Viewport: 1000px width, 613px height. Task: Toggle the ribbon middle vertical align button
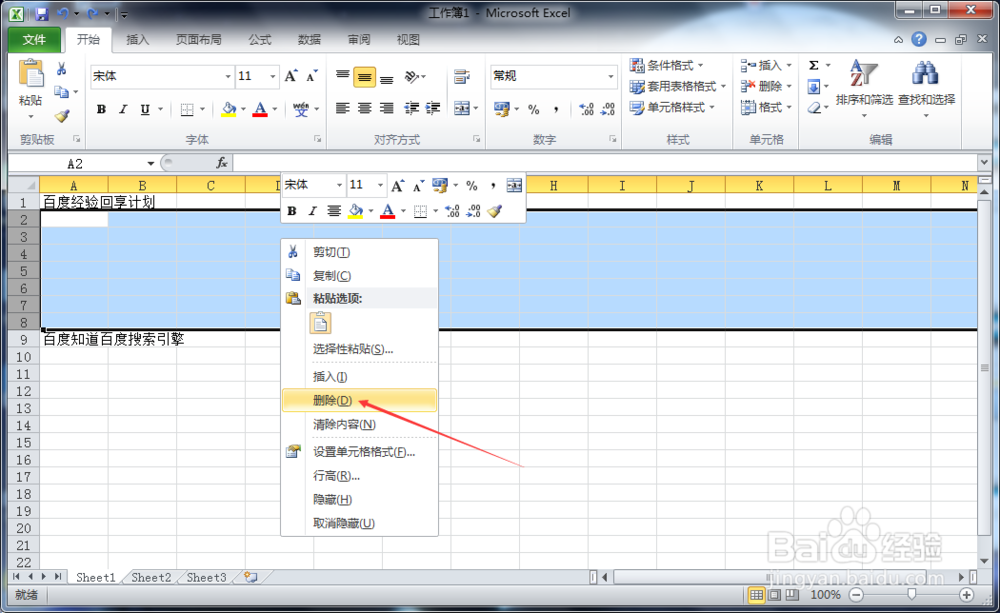[x=364, y=77]
